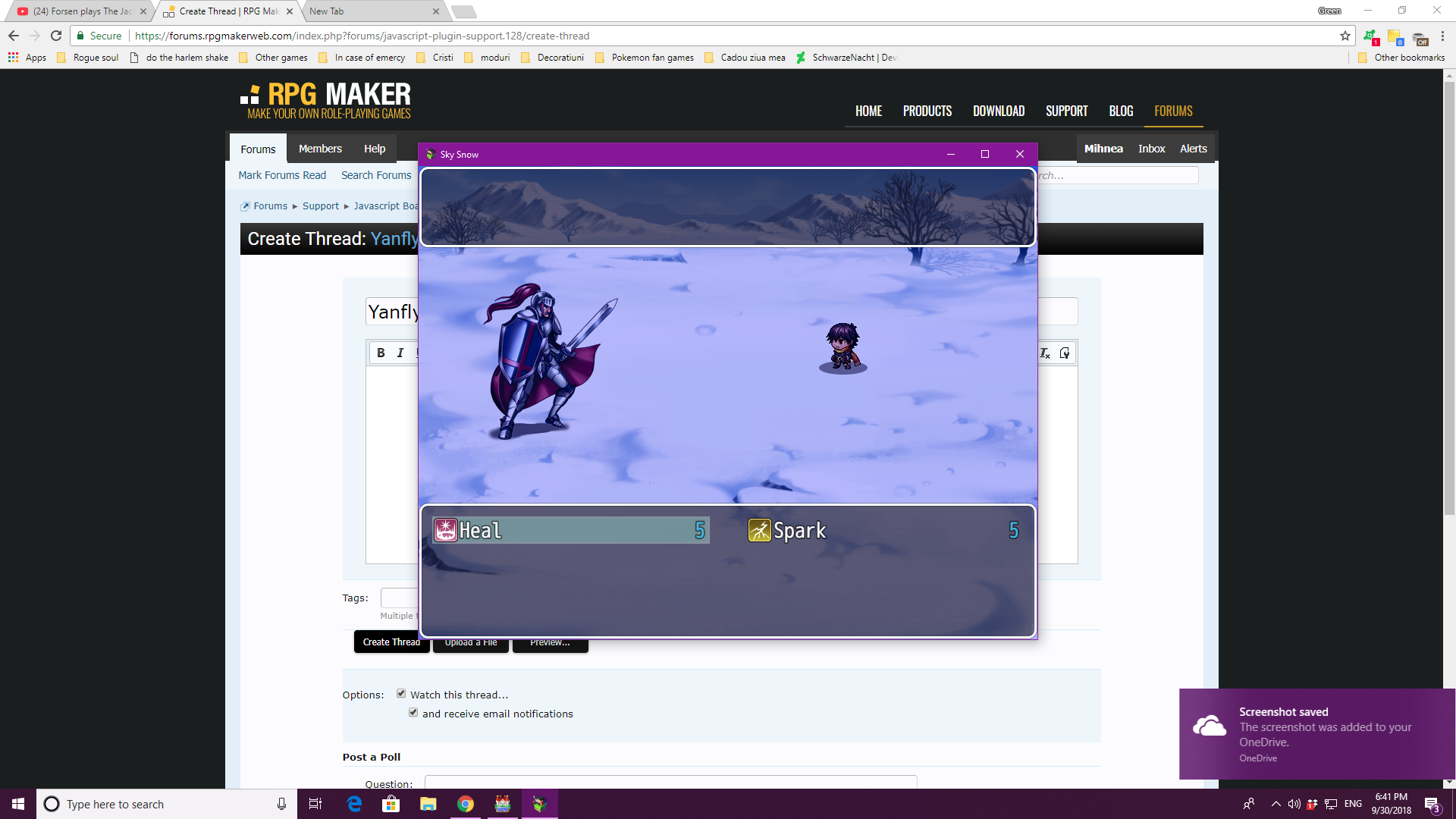Switch to the Members tab
Viewport: 1456px width, 819px height.
(320, 149)
